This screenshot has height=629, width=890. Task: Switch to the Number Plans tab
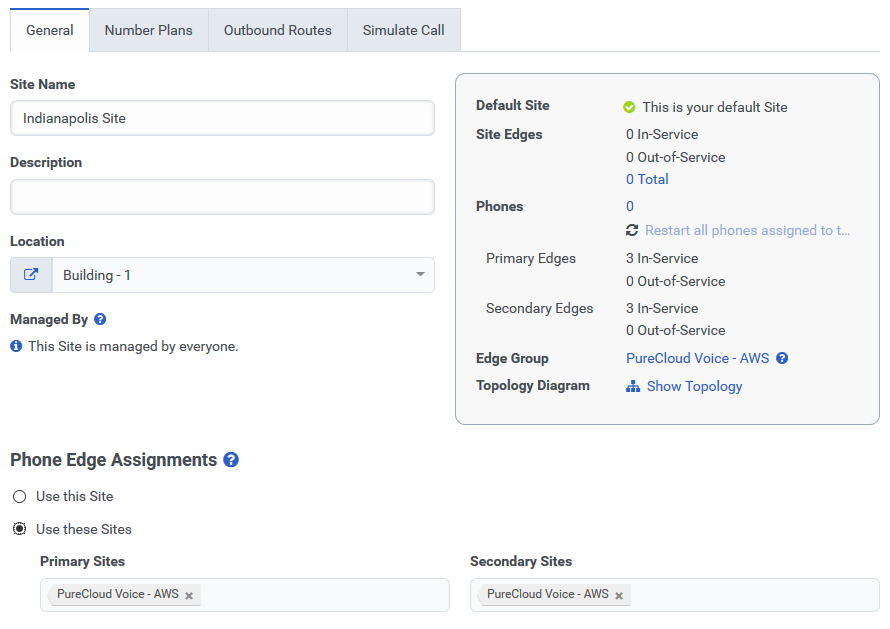coord(148,30)
